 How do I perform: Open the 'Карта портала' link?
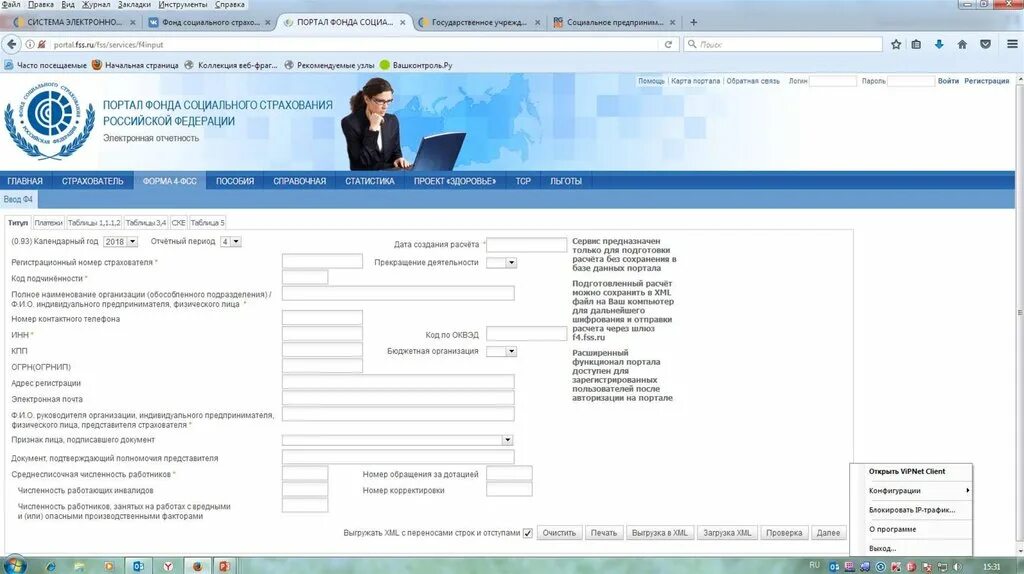tap(696, 81)
